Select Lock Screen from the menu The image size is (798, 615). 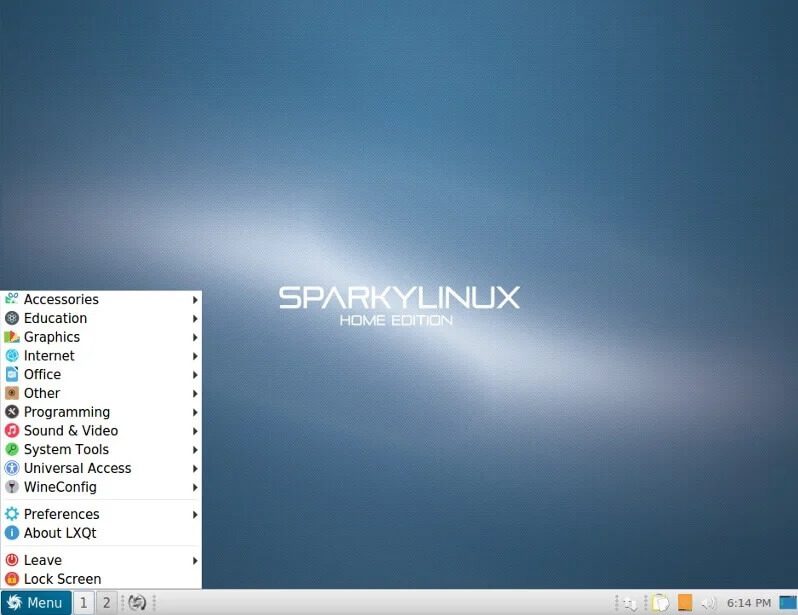[x=101, y=579]
